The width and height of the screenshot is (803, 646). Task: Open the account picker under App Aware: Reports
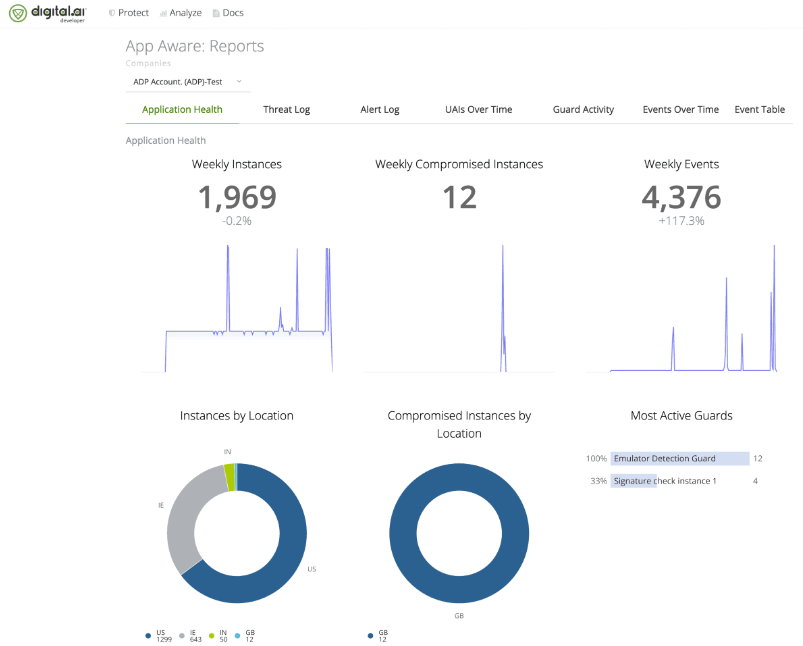pyautogui.click(x=185, y=81)
